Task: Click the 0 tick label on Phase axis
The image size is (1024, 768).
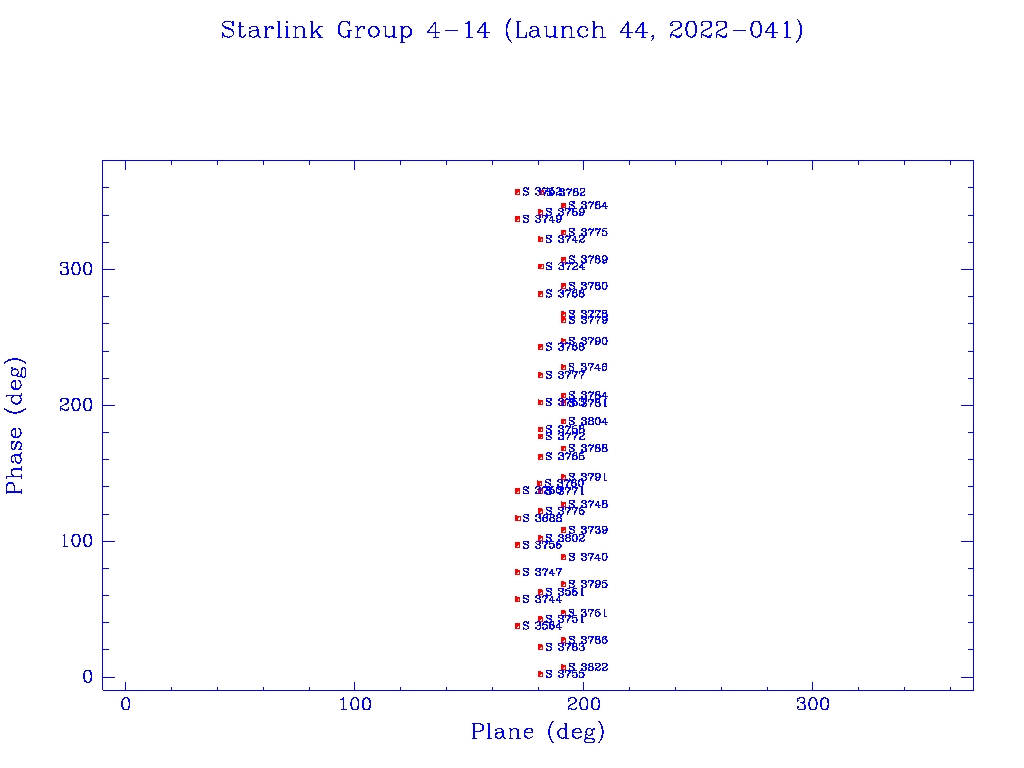Action: 88,677
